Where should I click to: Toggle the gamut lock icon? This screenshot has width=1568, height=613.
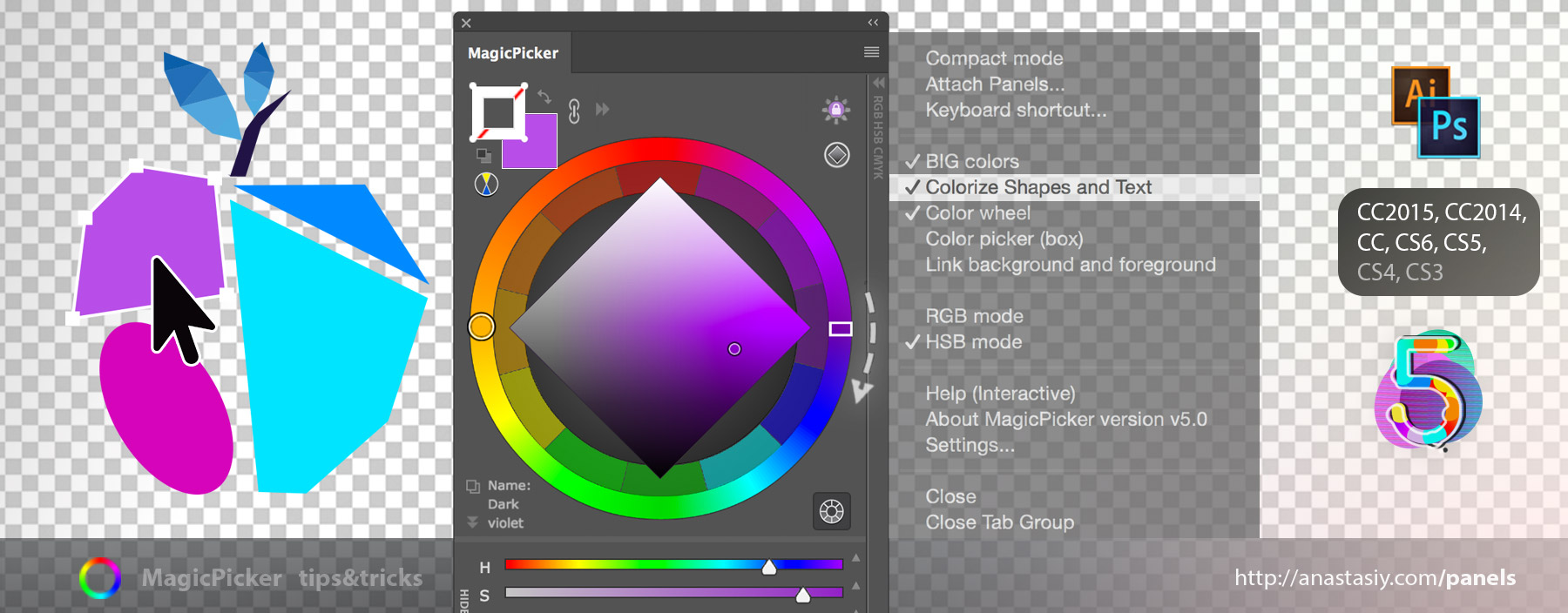tap(836, 110)
